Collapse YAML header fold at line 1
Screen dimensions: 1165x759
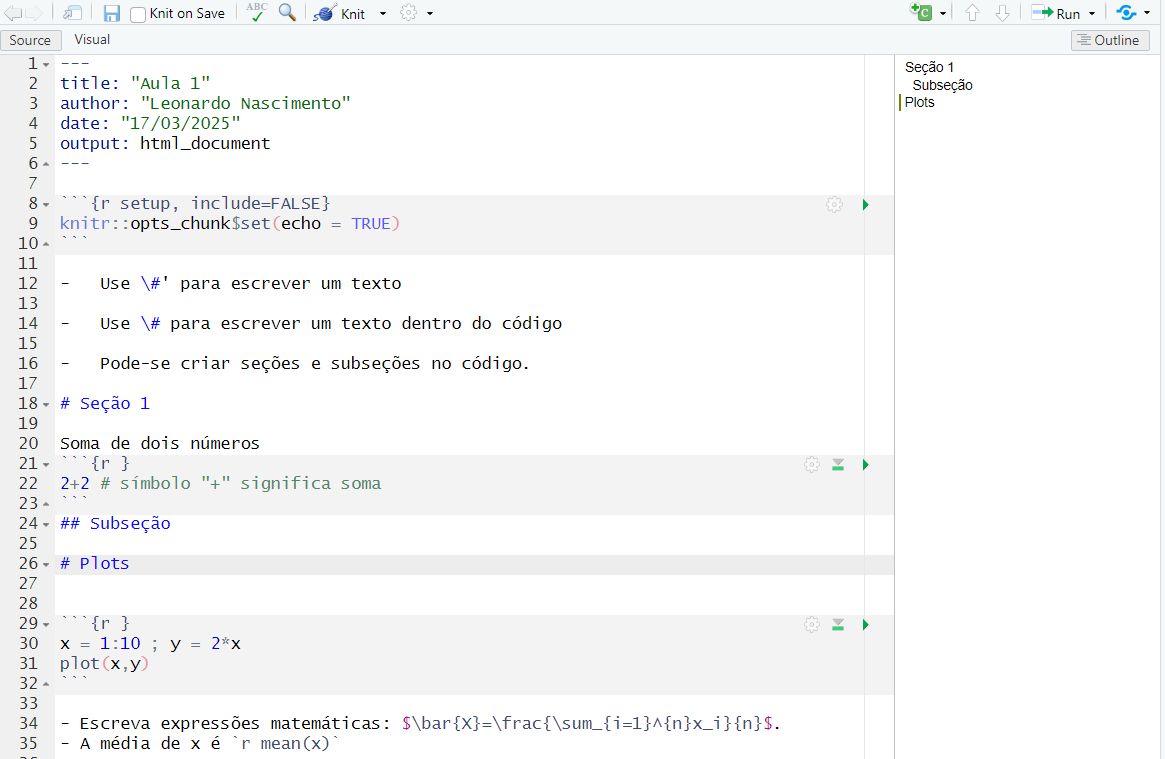pyautogui.click(x=46, y=65)
